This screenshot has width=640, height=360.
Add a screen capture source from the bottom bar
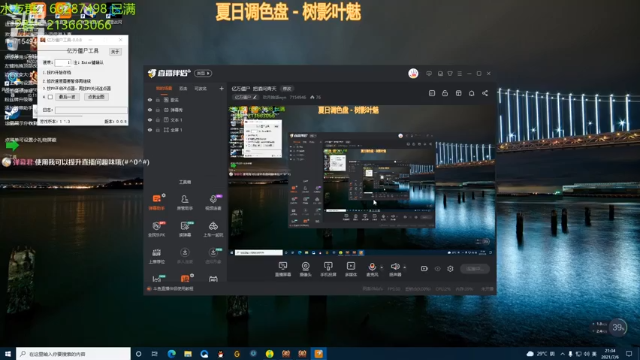pos(282,269)
